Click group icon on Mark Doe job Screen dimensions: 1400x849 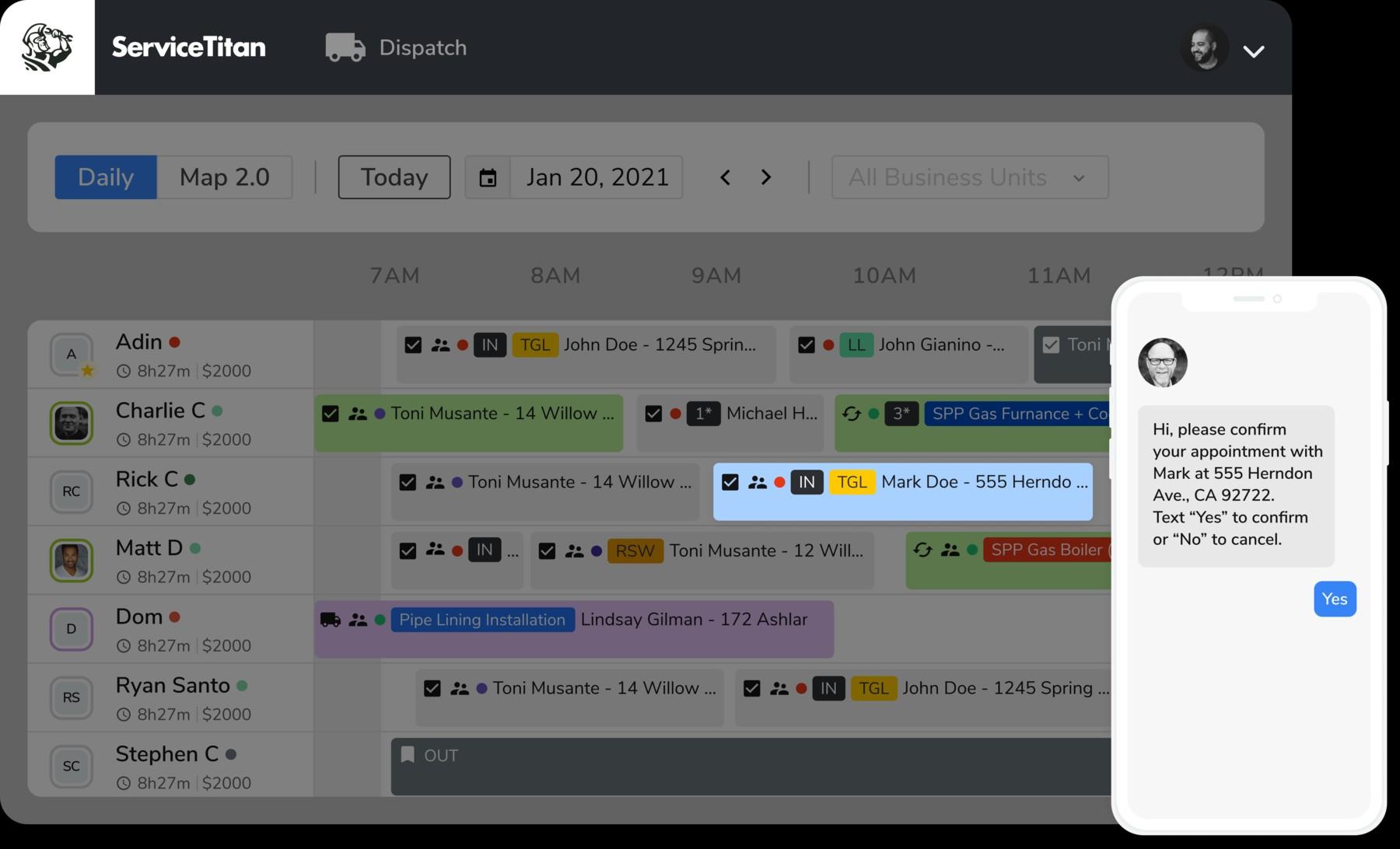[x=757, y=482]
